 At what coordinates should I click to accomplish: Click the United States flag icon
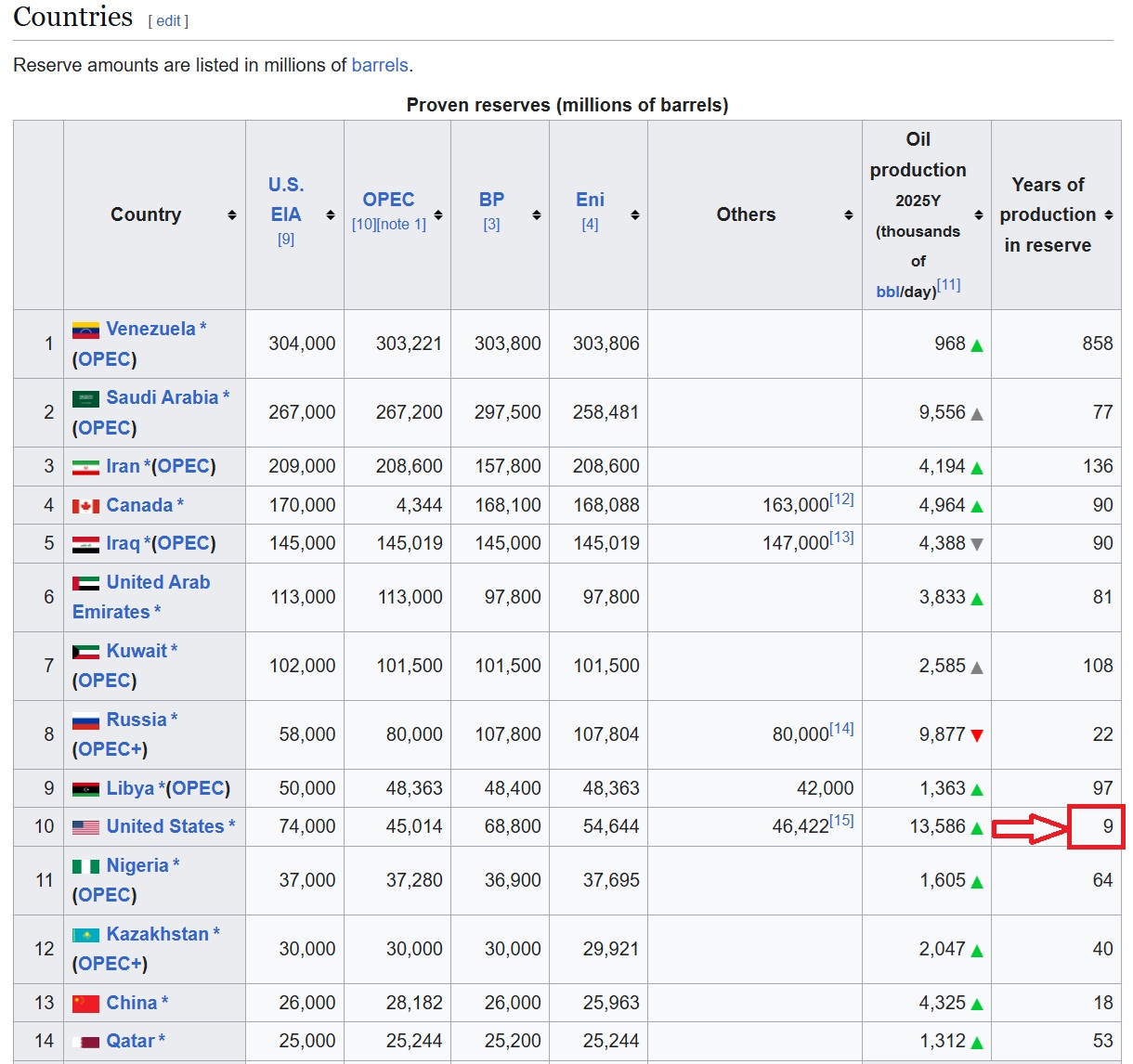coord(85,827)
